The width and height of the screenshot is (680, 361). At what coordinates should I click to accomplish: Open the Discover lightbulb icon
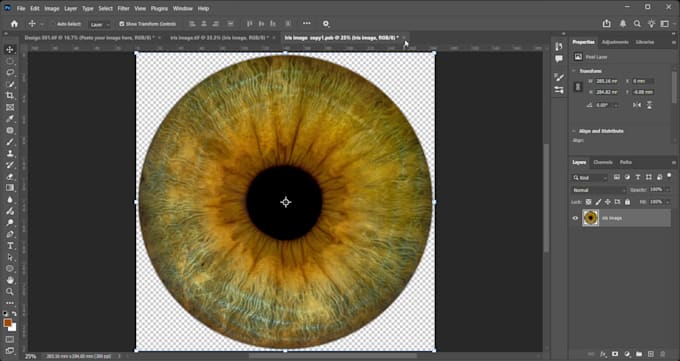pos(651,24)
